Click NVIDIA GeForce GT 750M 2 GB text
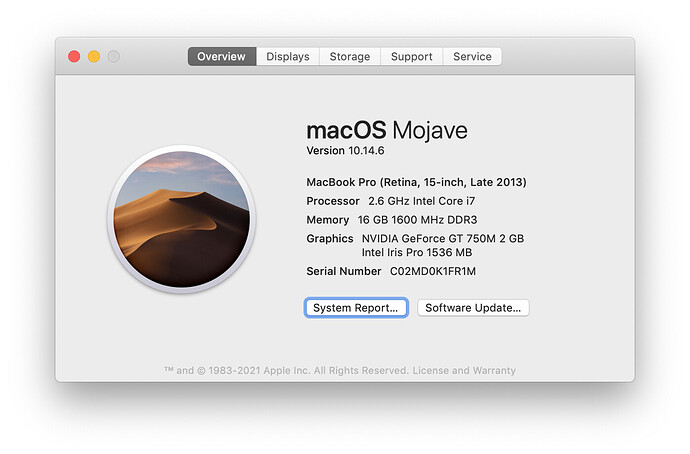This screenshot has height=454, width=690. coord(443,238)
